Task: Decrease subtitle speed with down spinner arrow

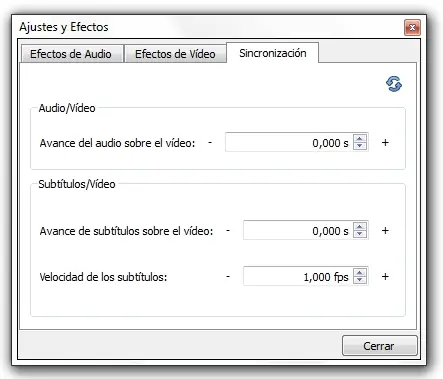Action: (360, 280)
